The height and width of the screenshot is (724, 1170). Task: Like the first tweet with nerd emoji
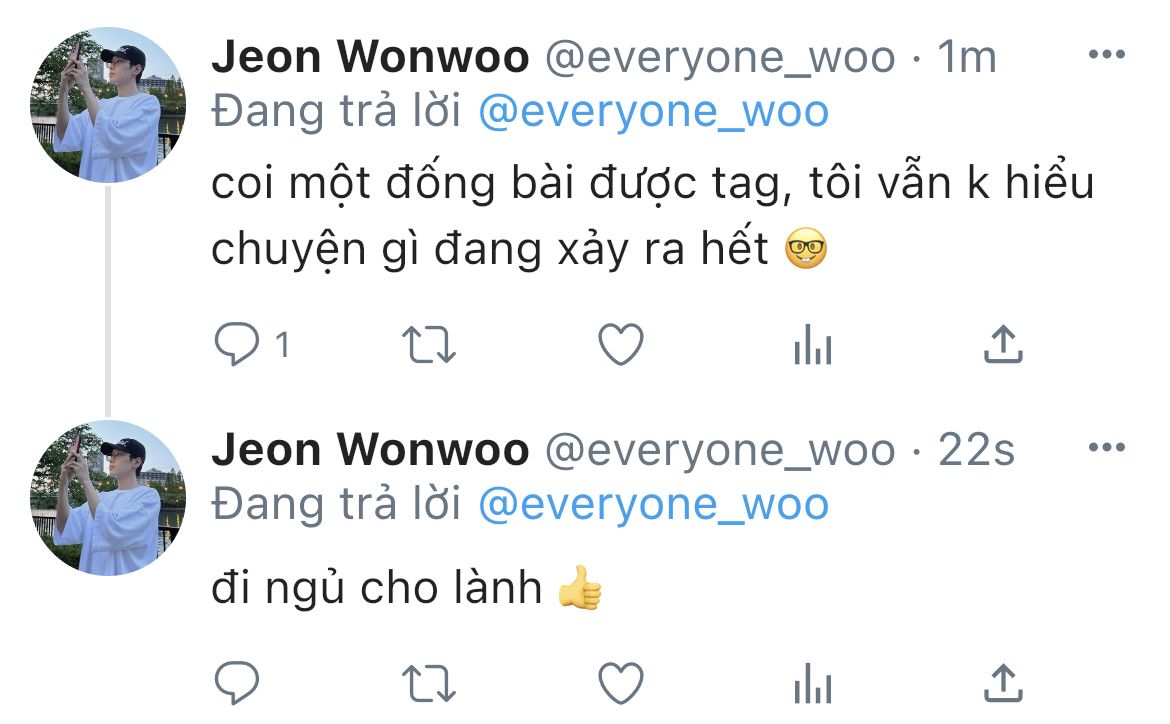[x=621, y=344]
